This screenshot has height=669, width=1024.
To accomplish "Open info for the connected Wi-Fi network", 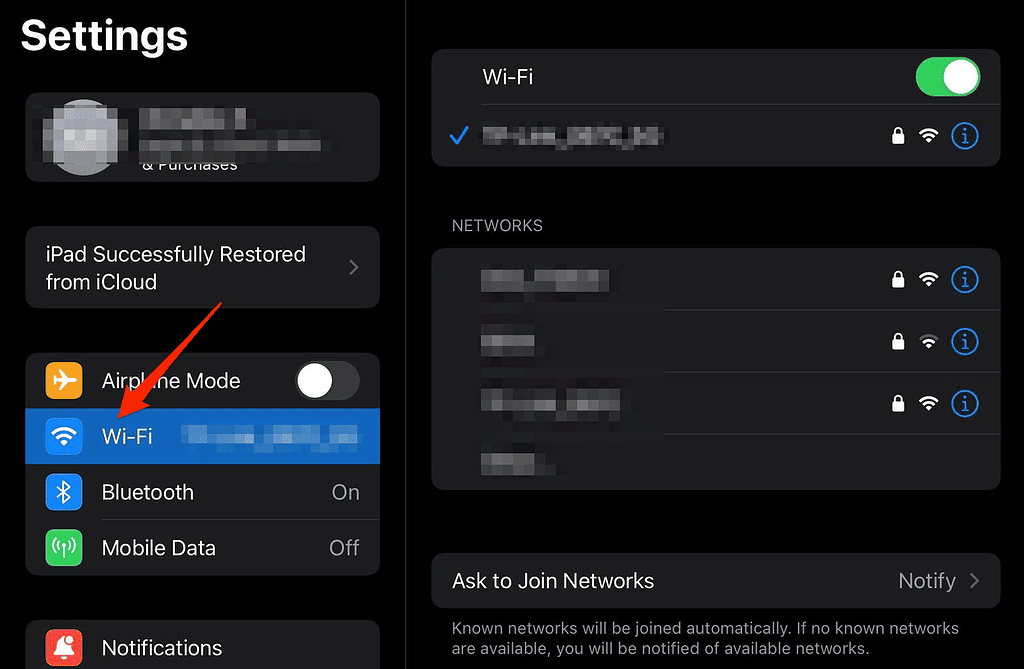I will coord(964,135).
